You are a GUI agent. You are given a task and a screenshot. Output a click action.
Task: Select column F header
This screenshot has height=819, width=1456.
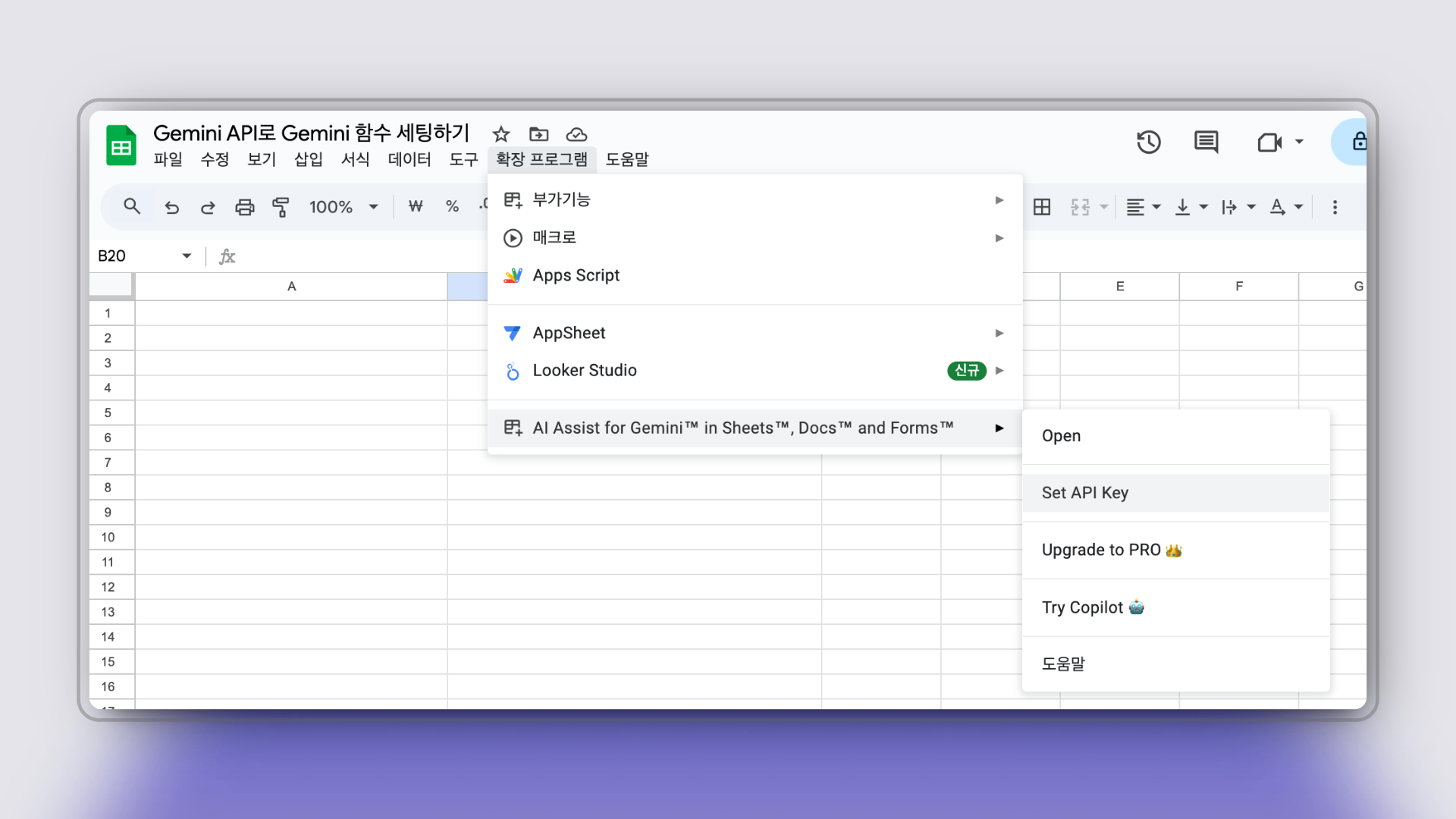click(1239, 287)
